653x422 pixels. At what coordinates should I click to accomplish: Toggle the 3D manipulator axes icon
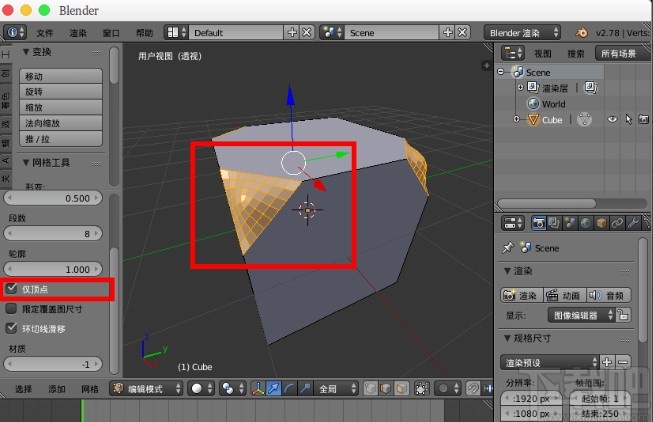coord(258,389)
